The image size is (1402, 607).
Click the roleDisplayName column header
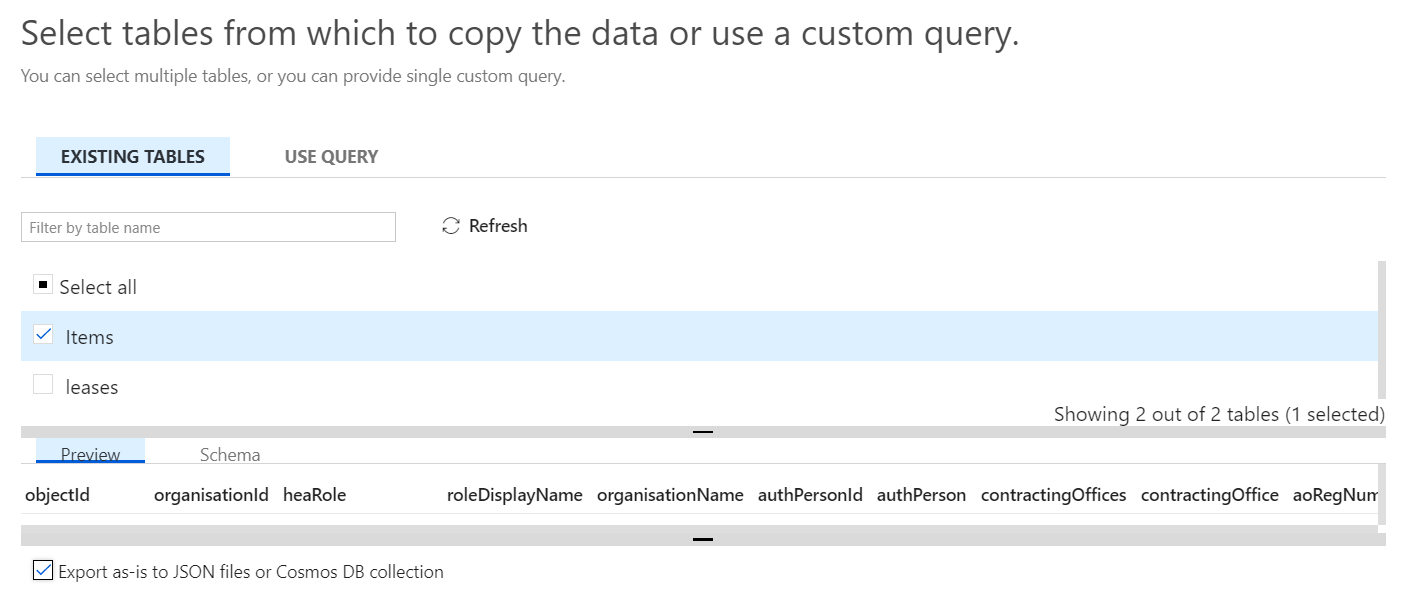pyautogui.click(x=514, y=495)
